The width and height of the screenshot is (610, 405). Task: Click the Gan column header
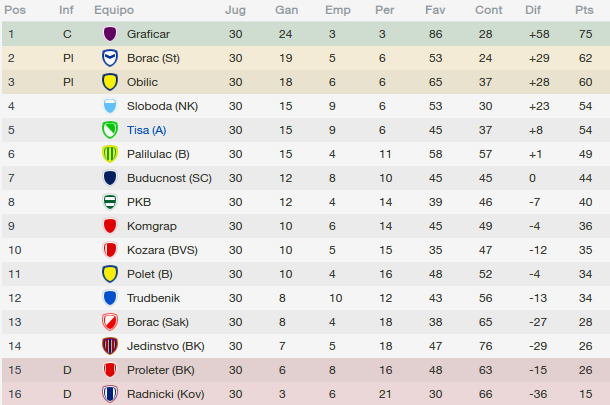pyautogui.click(x=286, y=10)
